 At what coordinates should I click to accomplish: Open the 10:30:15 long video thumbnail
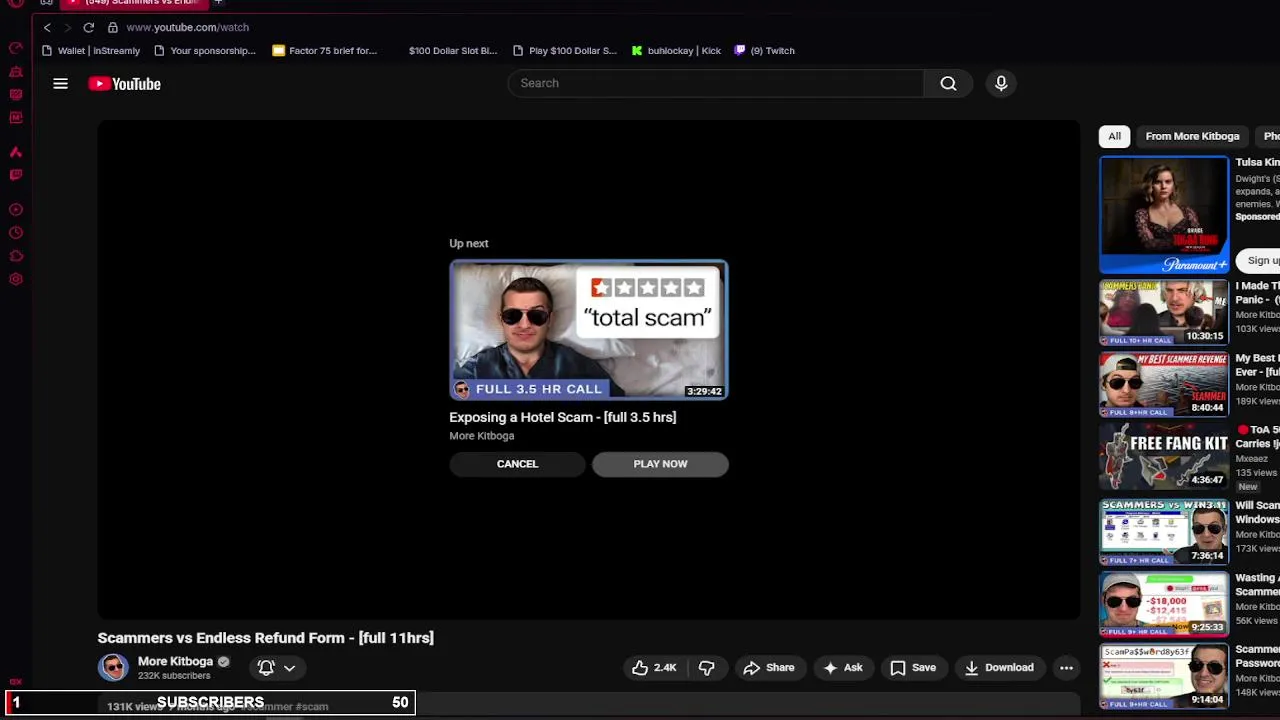1164,312
